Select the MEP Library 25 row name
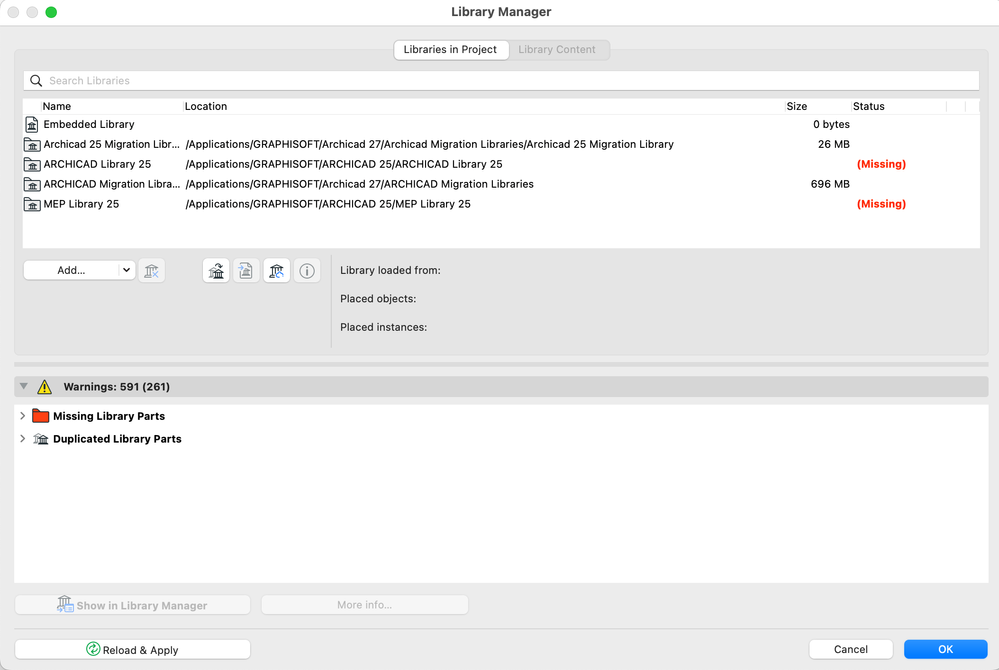 click(81, 204)
